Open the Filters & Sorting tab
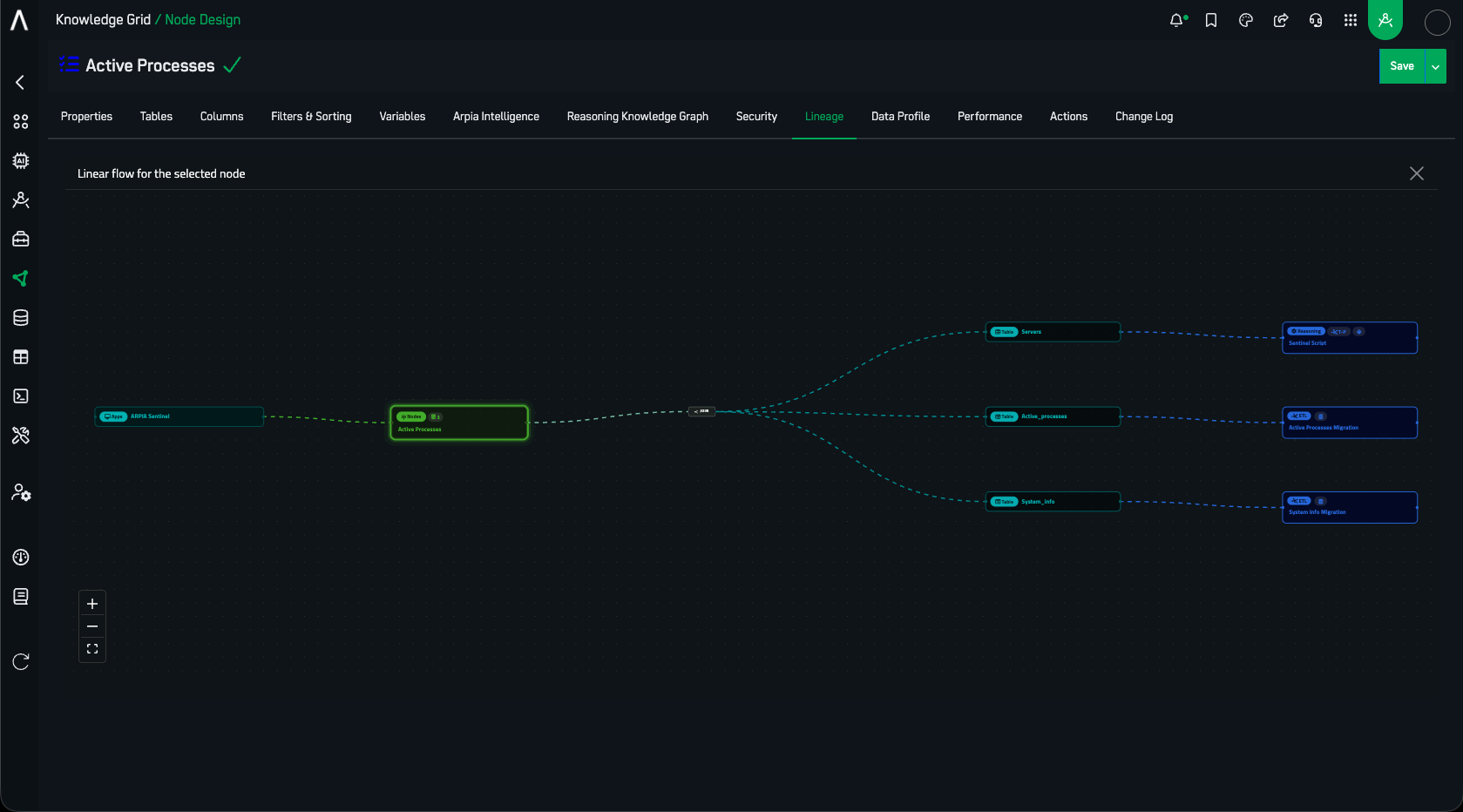 coord(311,117)
